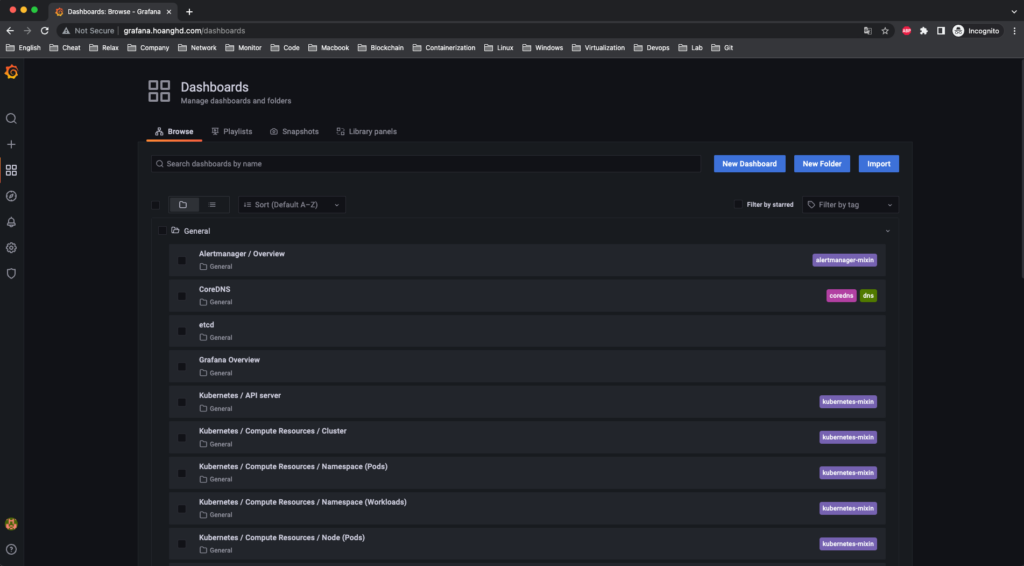Image resolution: width=1024 pixels, height=566 pixels.
Task: Click the translate page icon in address bar
Action: (867, 31)
